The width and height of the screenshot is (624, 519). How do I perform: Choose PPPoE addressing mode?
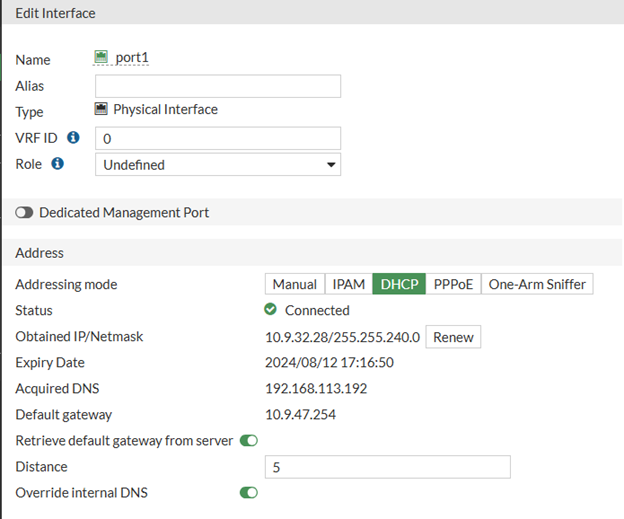coord(454,284)
